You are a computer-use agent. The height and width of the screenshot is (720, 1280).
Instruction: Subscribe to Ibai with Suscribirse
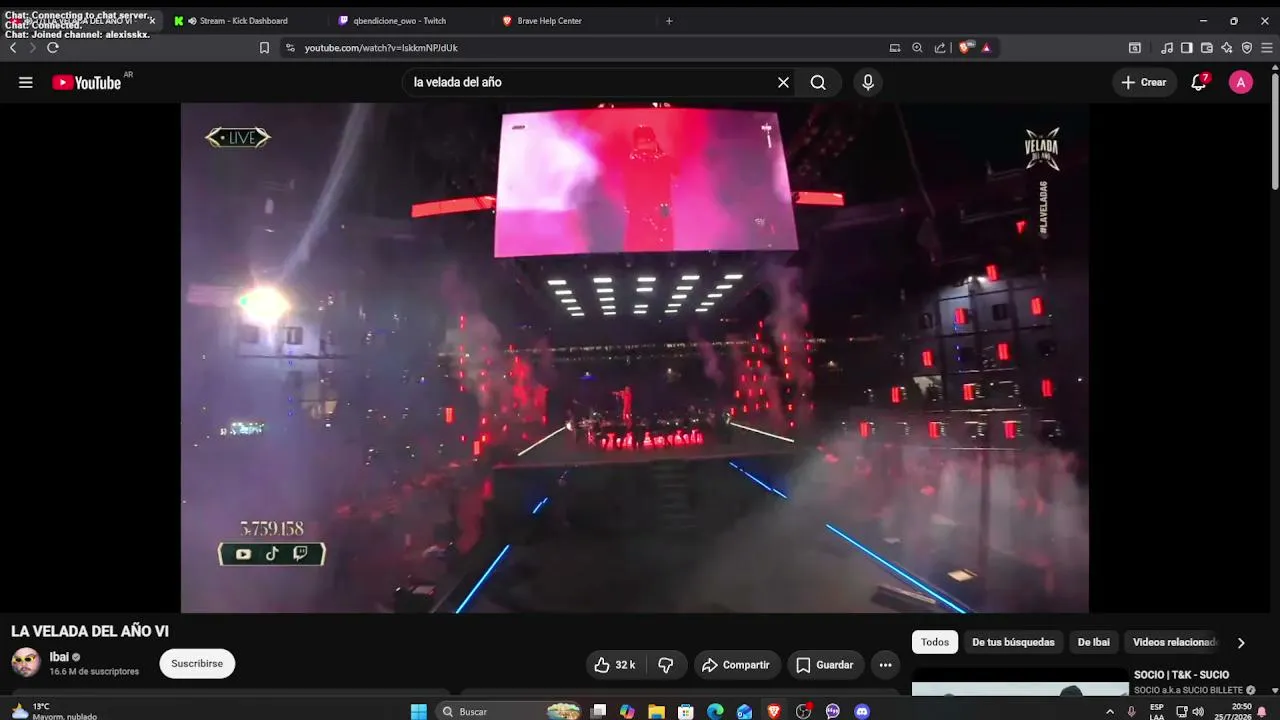coord(197,664)
